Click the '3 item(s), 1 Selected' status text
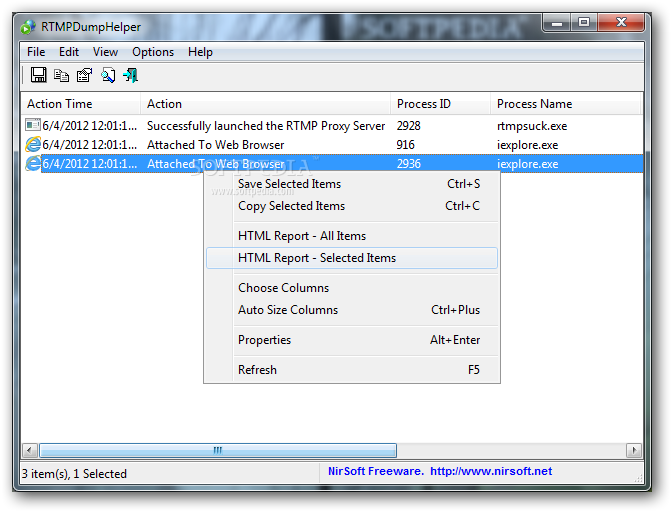The width and height of the screenshot is (672, 512). 74,474
